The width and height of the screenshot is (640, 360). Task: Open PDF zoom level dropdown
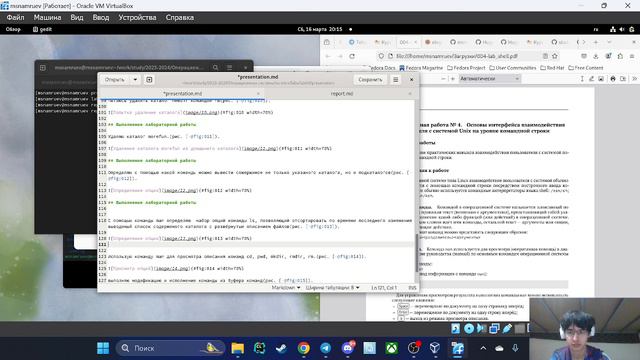[489, 78]
